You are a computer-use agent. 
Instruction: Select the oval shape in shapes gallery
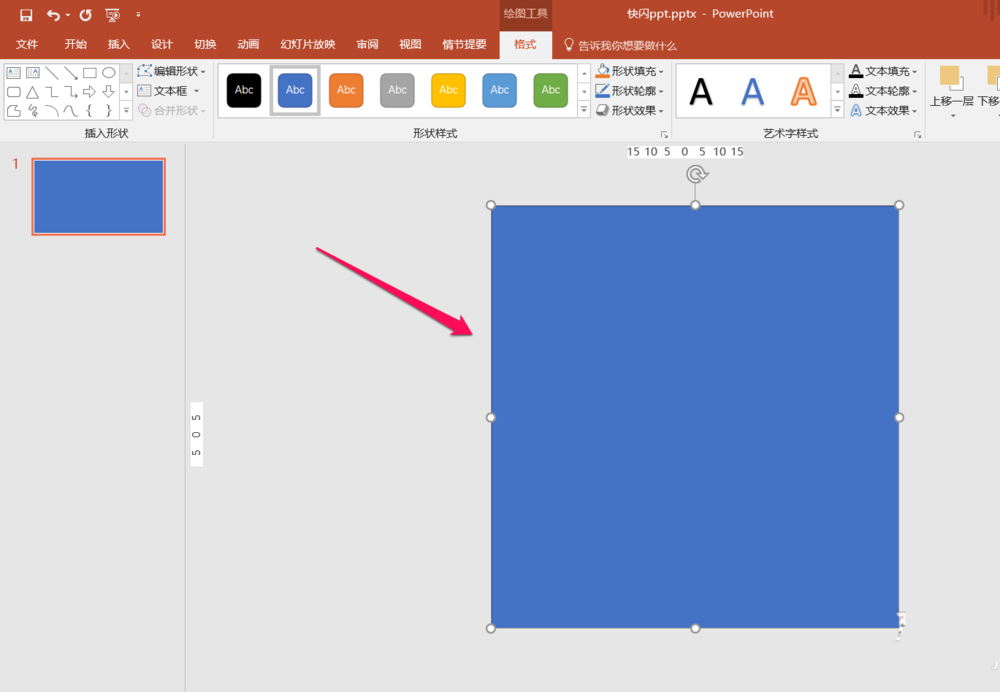pyautogui.click(x=109, y=73)
